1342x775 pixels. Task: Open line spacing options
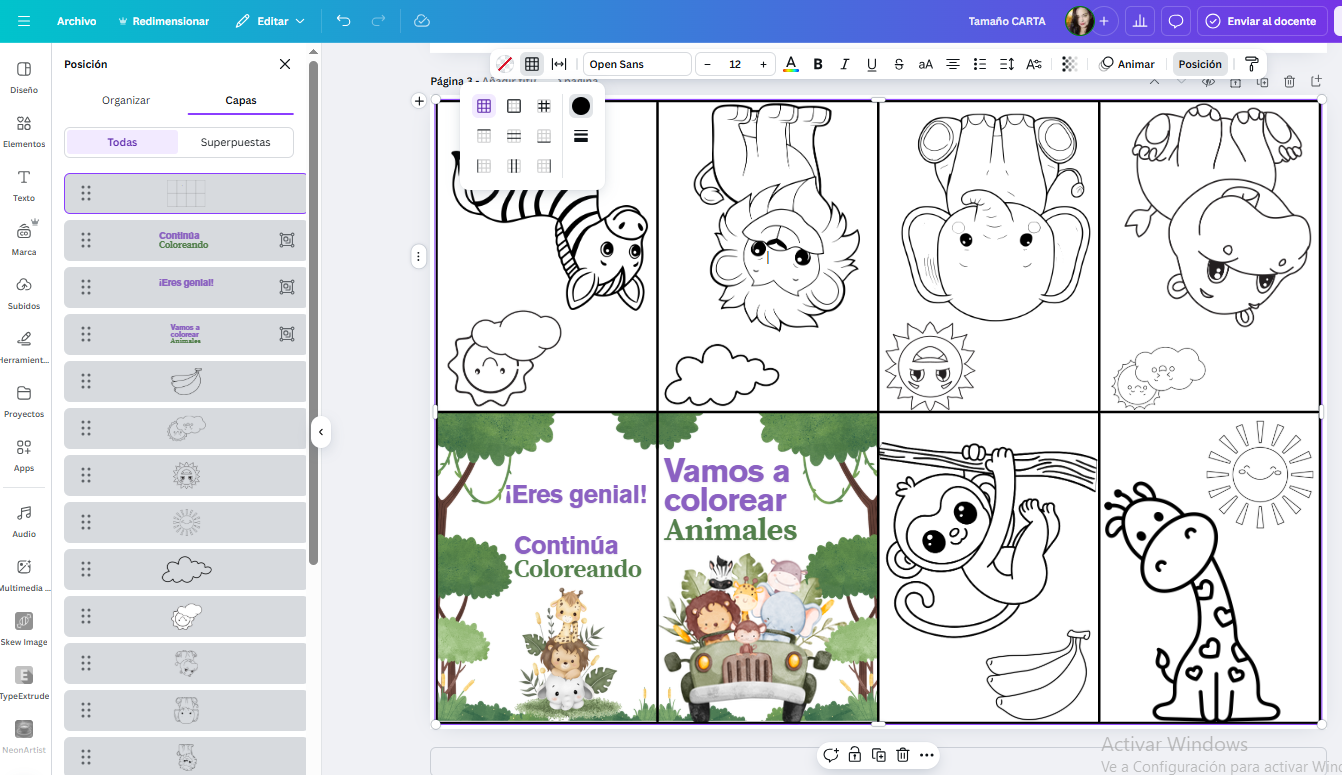1007,64
